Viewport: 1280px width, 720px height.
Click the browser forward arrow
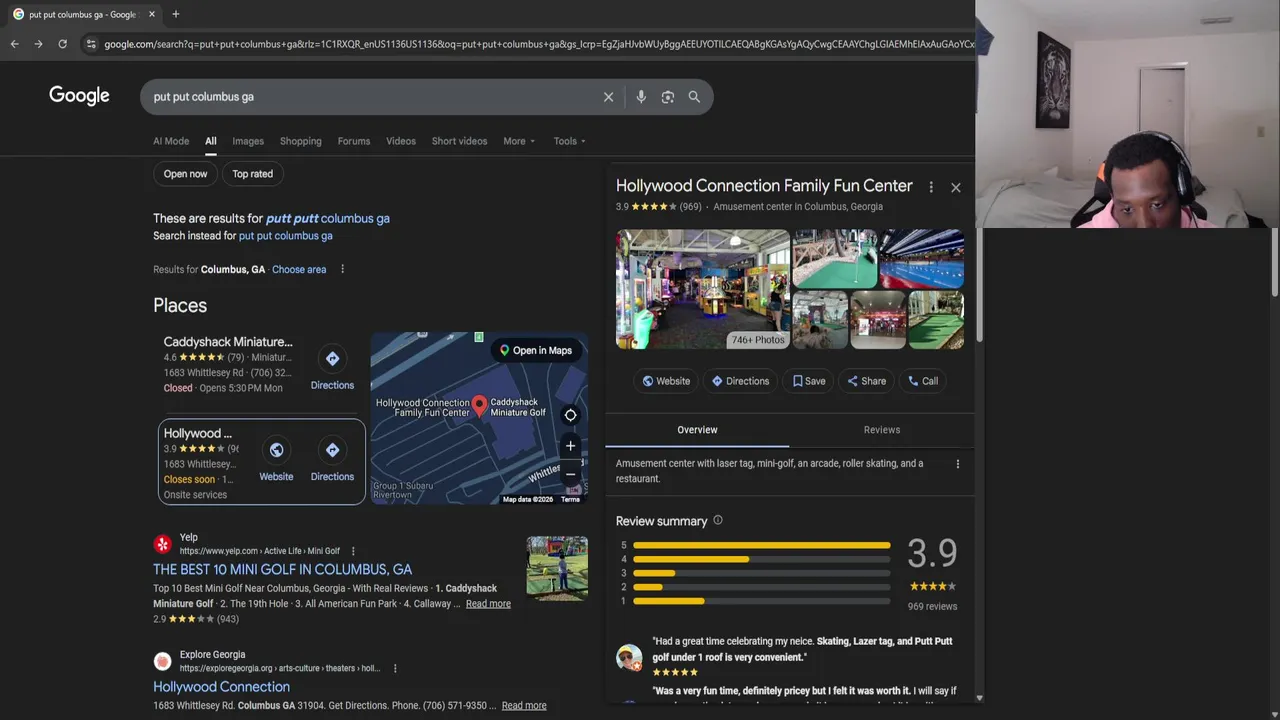point(38,44)
